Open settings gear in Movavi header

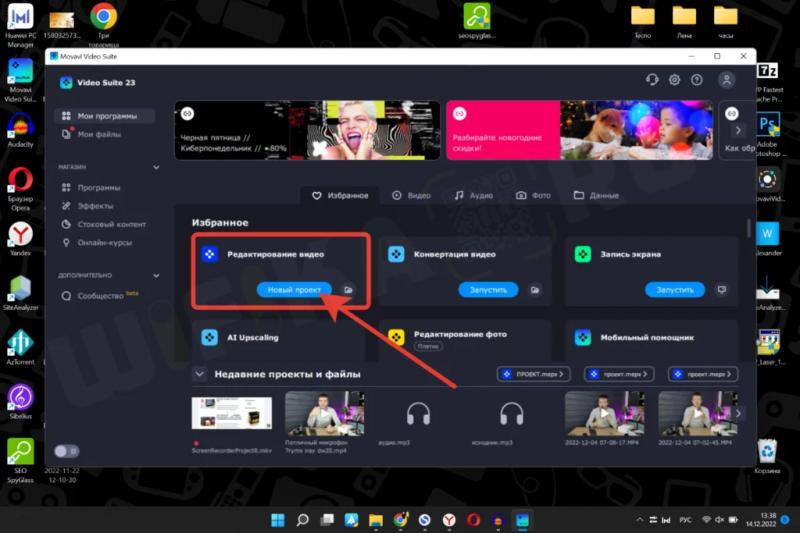coord(675,80)
